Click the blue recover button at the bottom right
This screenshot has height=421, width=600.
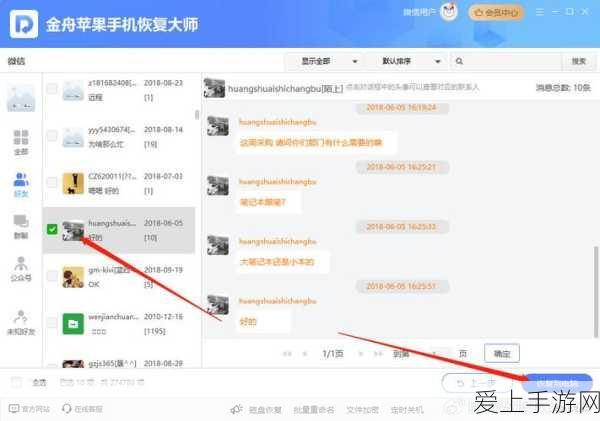558,383
